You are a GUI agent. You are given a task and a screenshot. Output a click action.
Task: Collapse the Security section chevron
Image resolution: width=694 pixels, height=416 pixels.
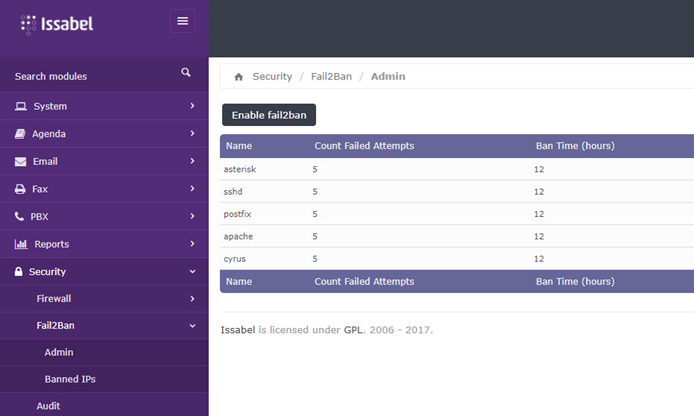[x=192, y=271]
